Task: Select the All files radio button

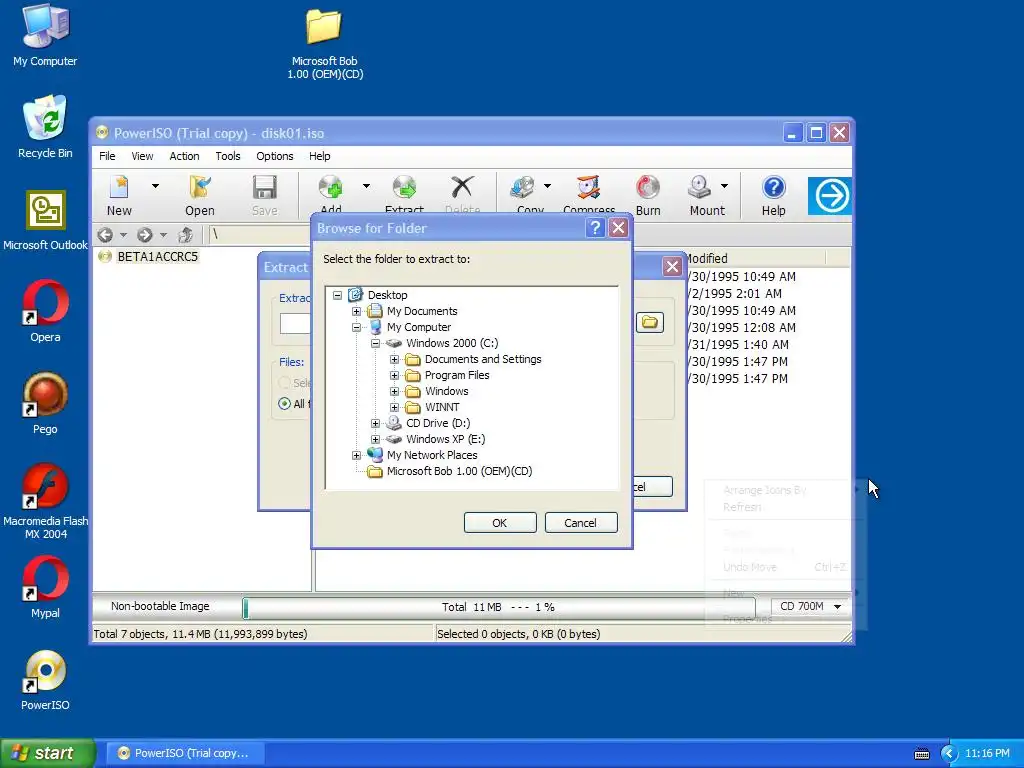Action: pyautogui.click(x=284, y=404)
